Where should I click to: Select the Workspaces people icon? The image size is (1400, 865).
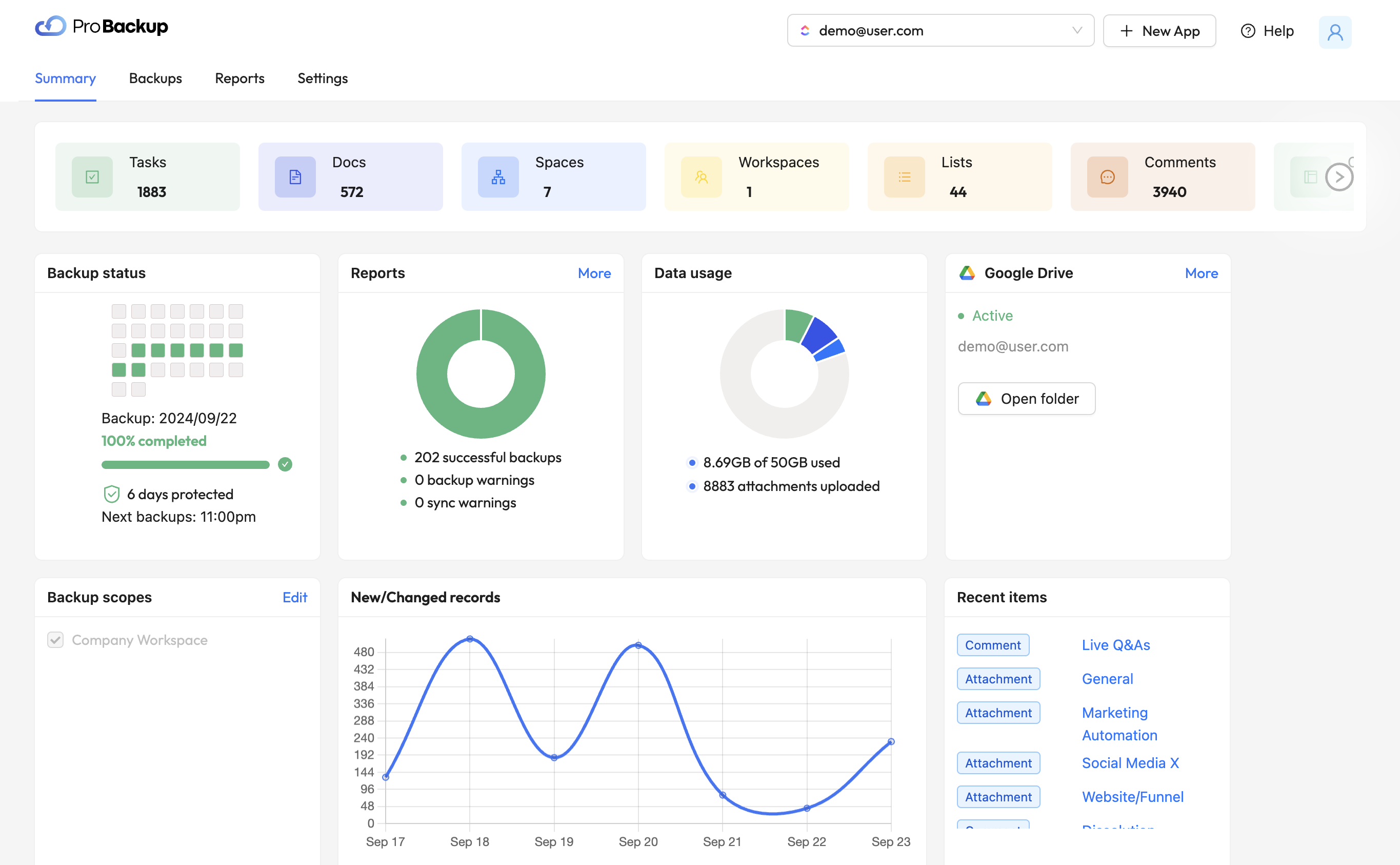701,176
